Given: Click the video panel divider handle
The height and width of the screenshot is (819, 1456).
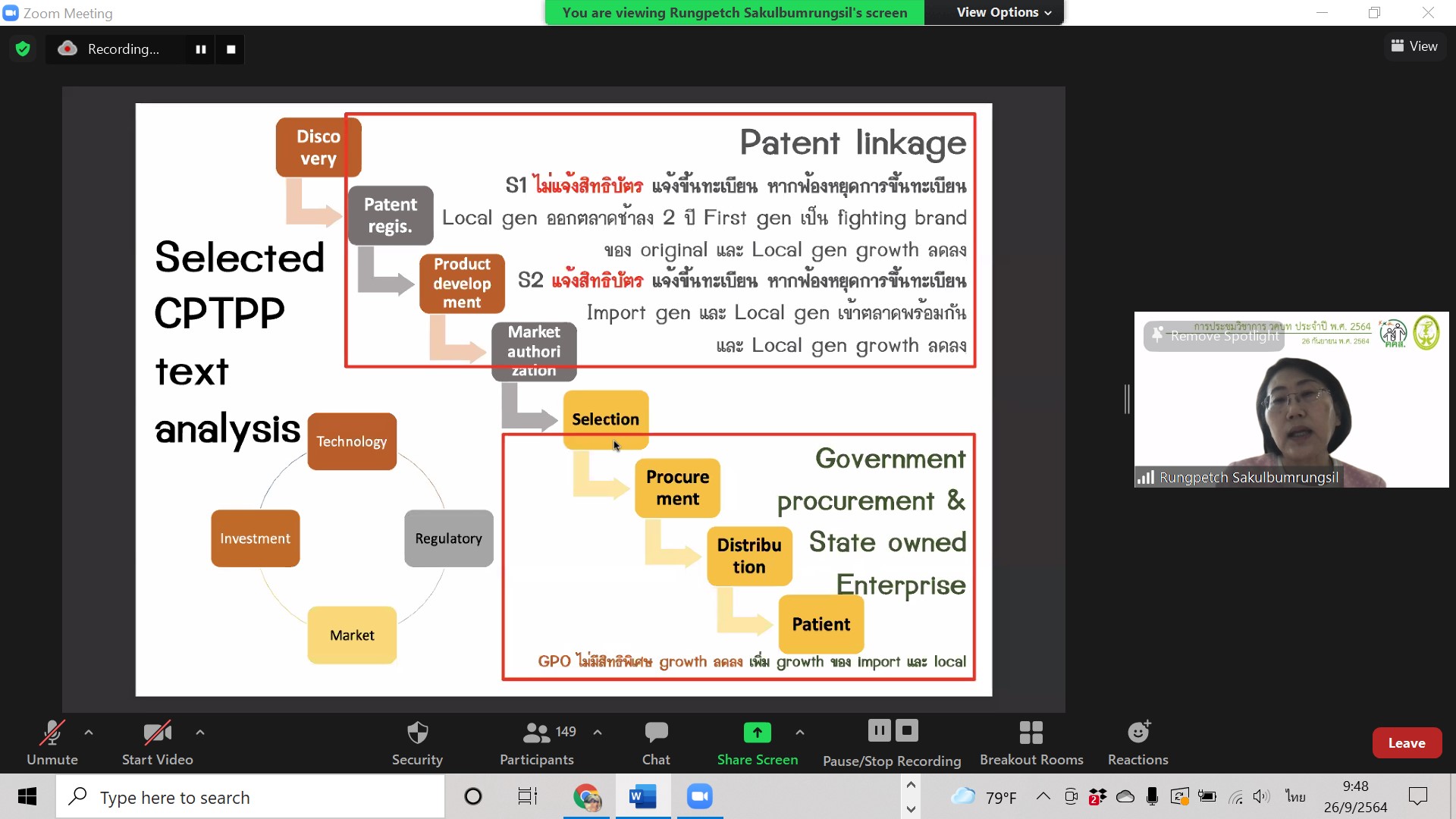Looking at the screenshot, I should 1127,400.
